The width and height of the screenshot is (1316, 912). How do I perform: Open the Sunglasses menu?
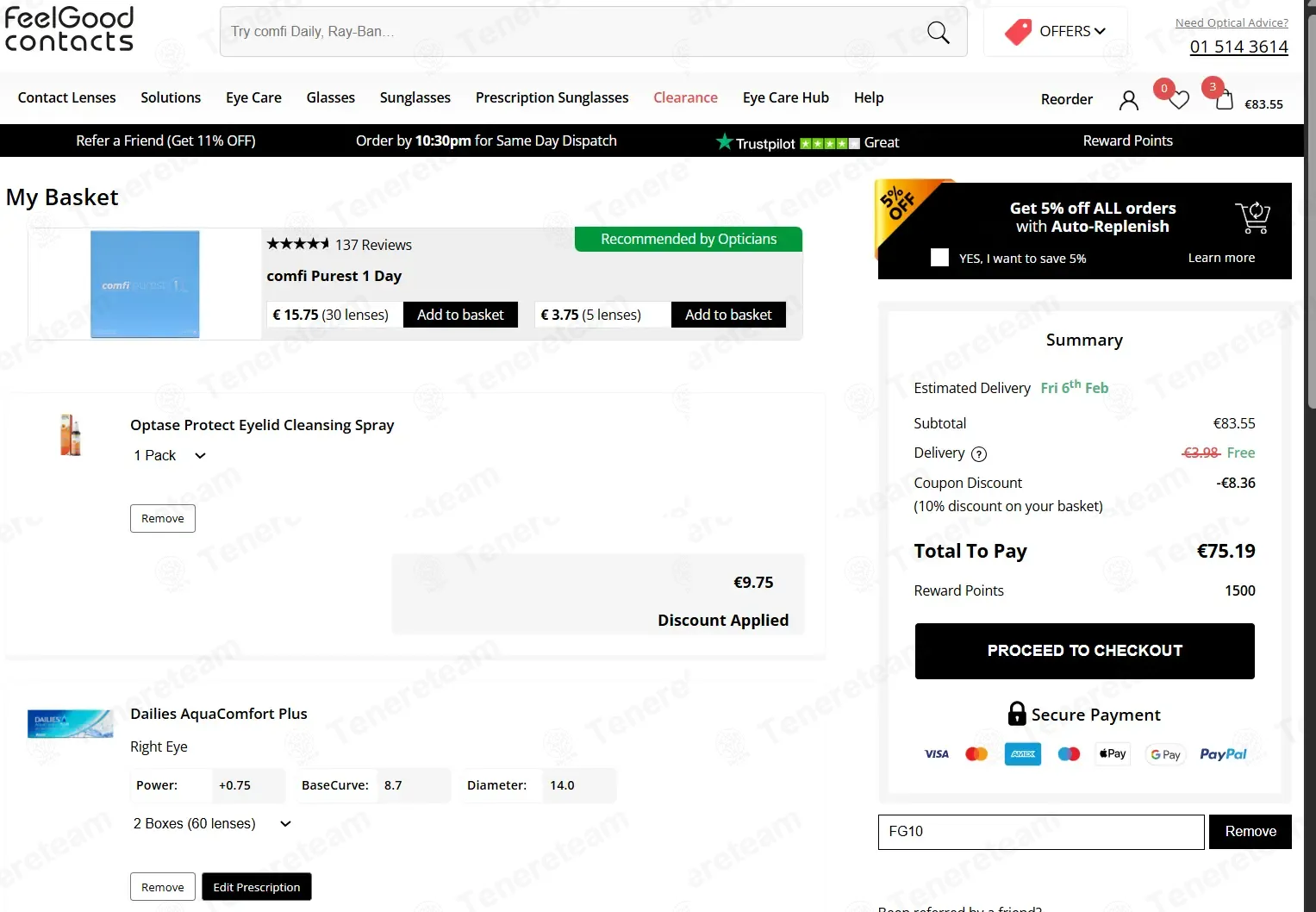[x=415, y=97]
